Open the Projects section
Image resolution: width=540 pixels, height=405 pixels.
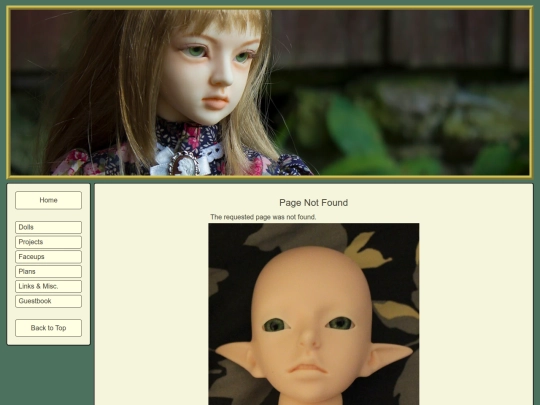coord(48,242)
